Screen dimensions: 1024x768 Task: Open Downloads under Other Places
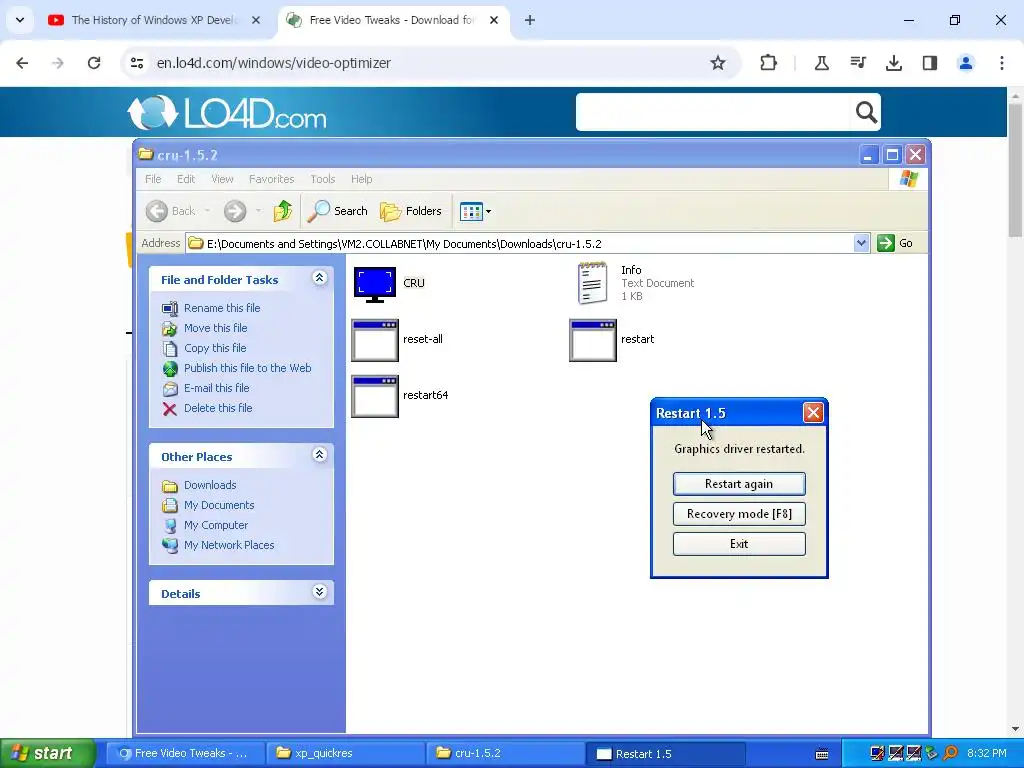click(x=210, y=485)
